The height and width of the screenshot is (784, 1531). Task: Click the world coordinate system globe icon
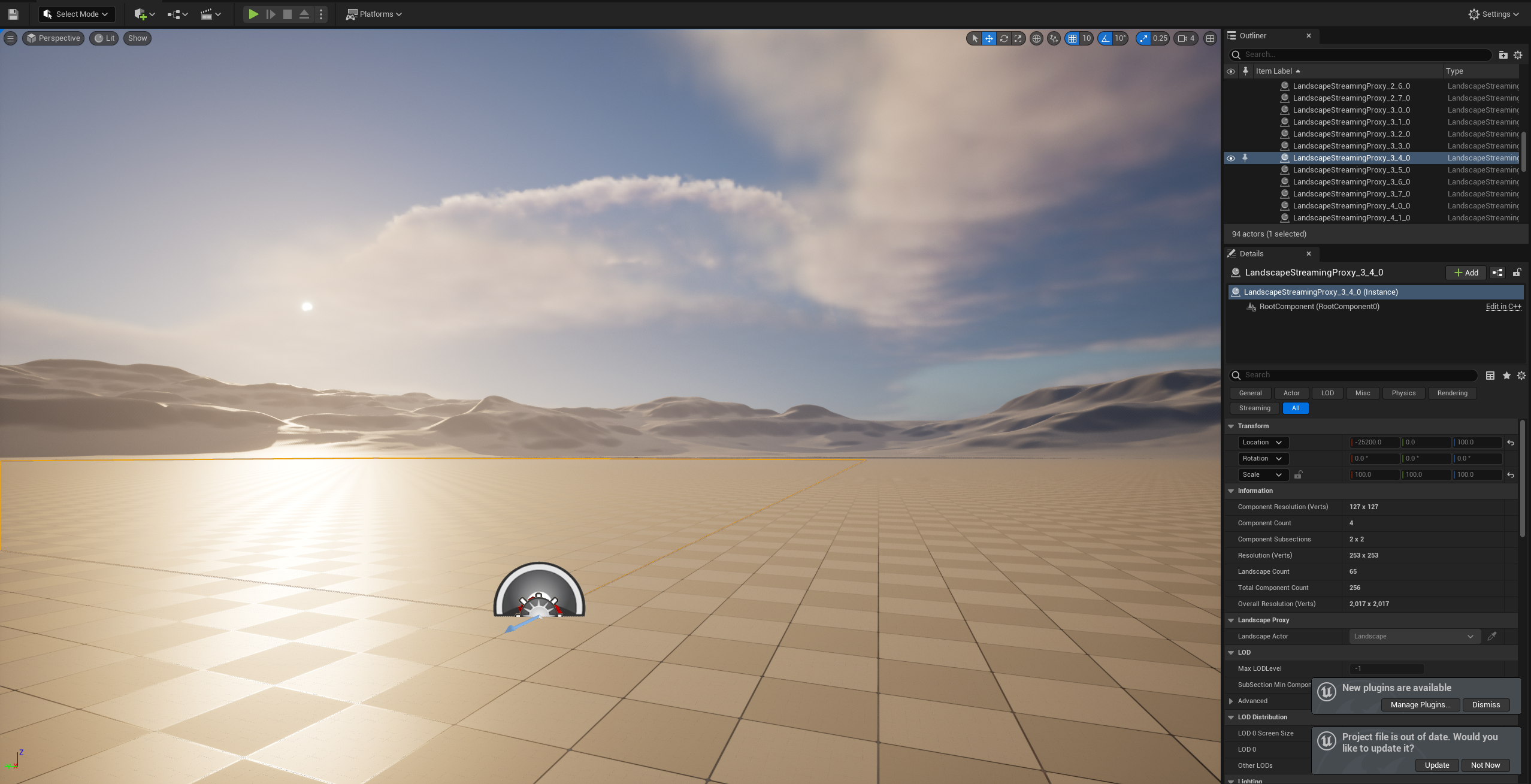click(x=1036, y=38)
